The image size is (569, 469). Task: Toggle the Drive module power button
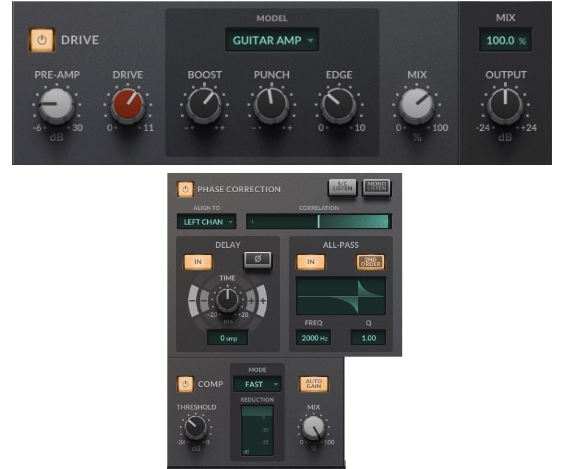[42, 40]
